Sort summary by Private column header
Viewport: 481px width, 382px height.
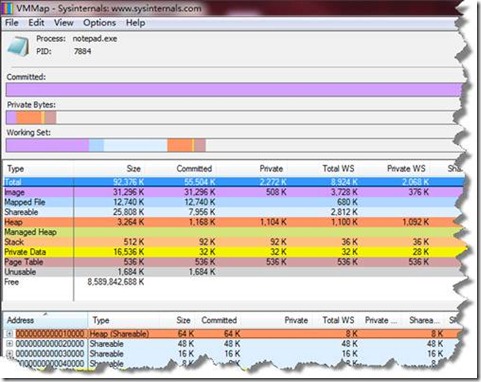252,169
